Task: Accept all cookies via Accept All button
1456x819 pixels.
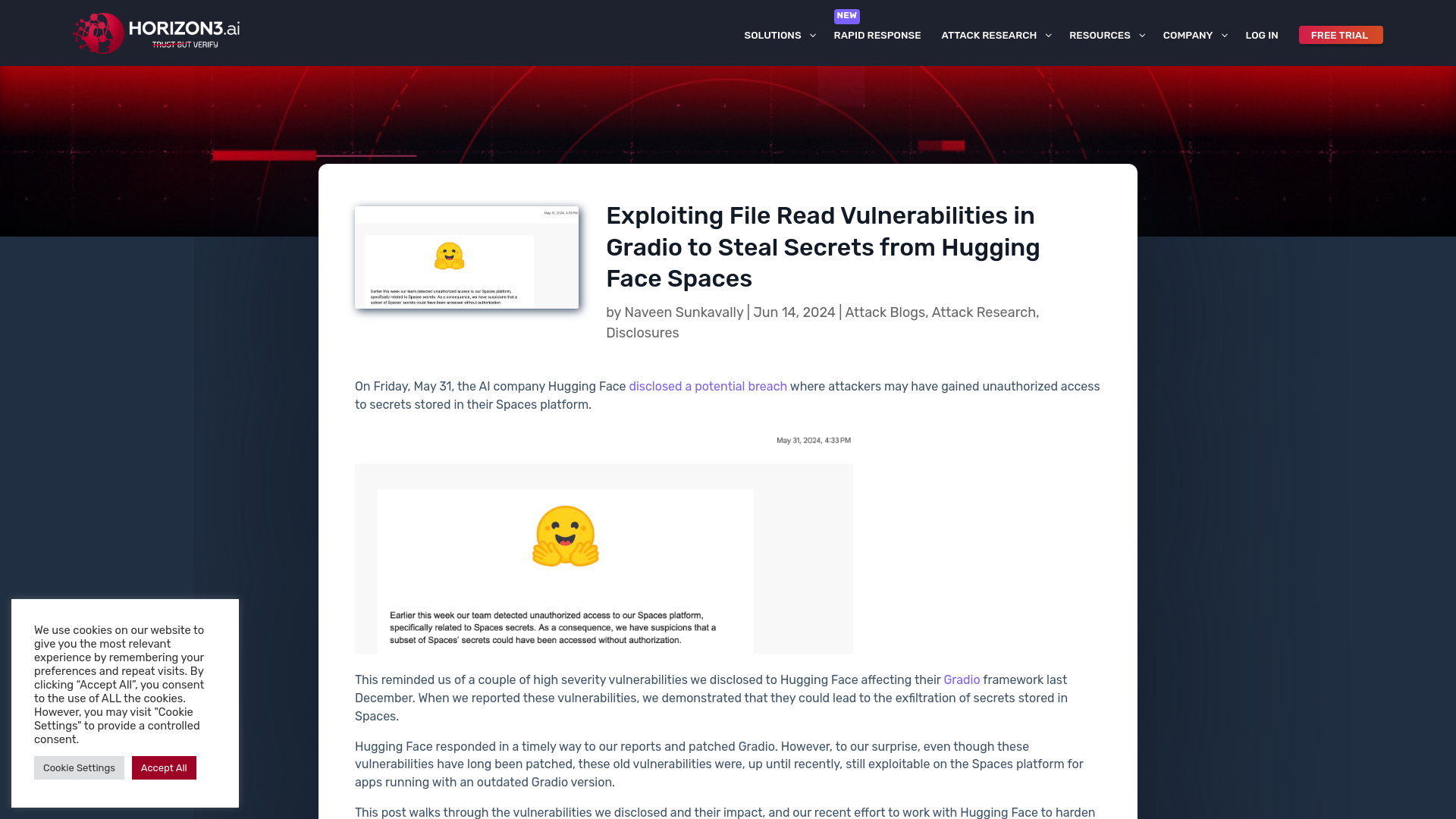Action: (164, 768)
